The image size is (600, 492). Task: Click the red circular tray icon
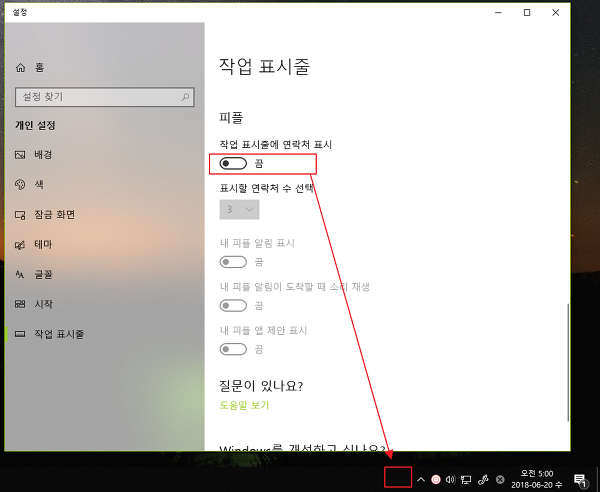click(x=435, y=479)
